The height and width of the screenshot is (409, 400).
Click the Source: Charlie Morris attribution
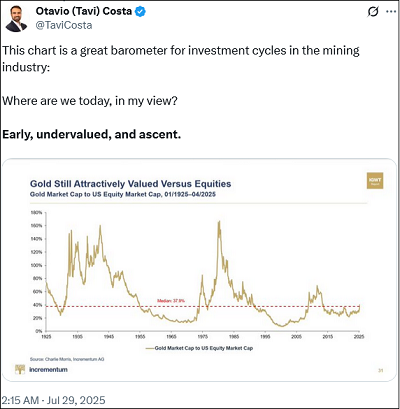(67, 359)
